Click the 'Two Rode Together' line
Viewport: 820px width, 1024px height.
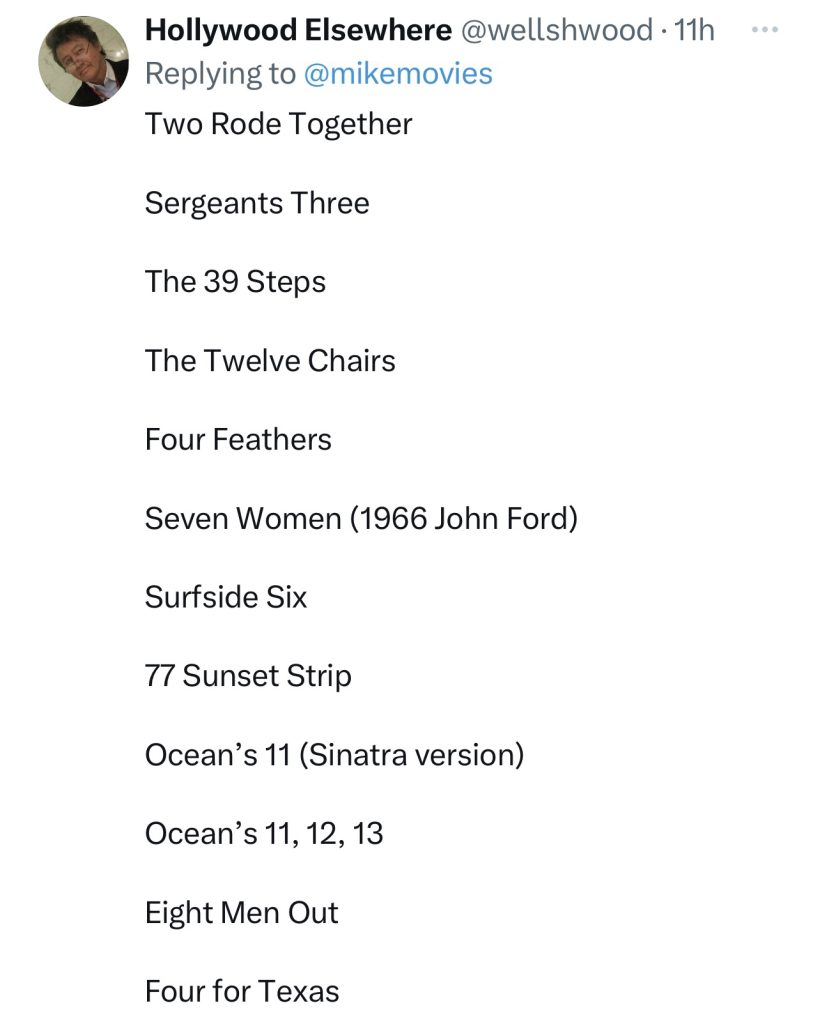click(x=278, y=124)
